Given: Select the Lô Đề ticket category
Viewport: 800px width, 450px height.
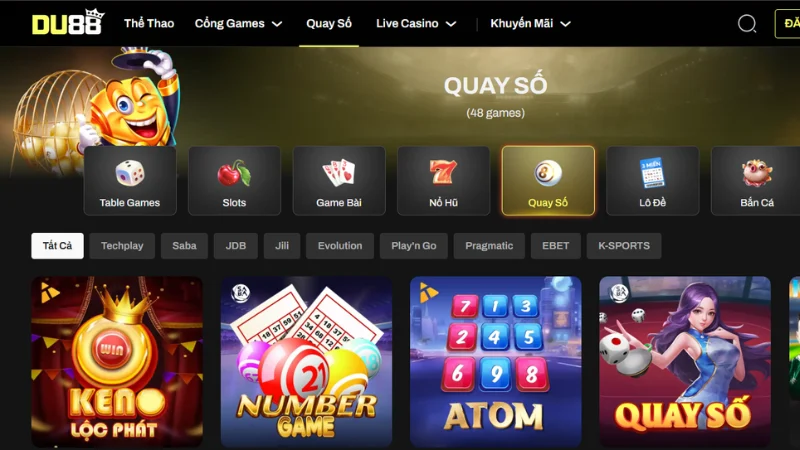Looking at the screenshot, I should [x=653, y=181].
